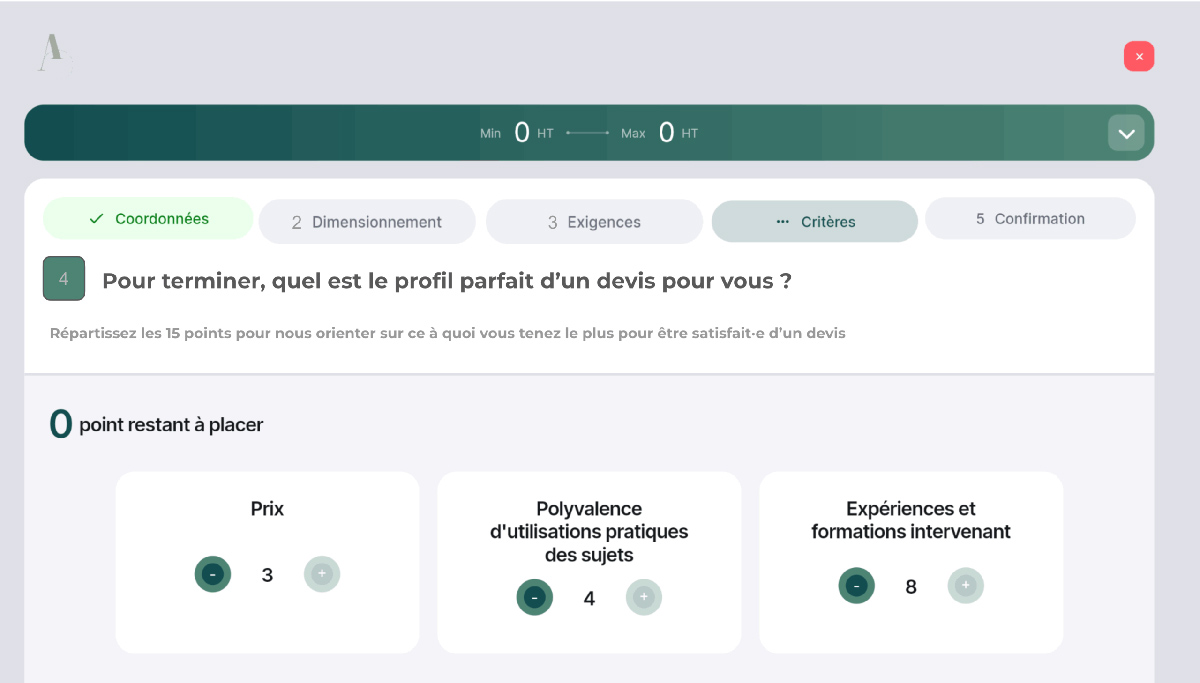Click plus for Expériences et formations intervenant
1200x683 pixels.
click(966, 586)
